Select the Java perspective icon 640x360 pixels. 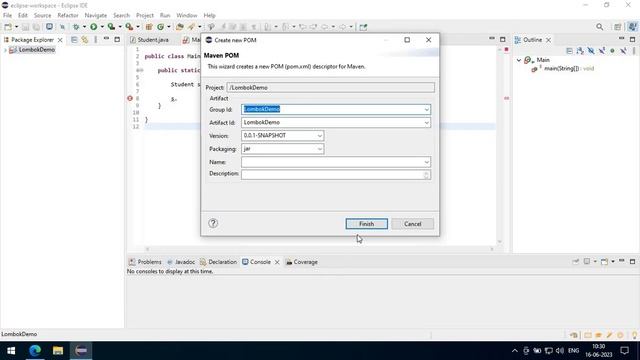point(632,27)
